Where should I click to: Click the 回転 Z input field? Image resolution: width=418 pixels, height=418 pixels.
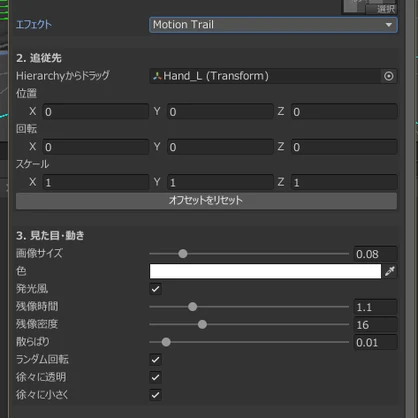click(344, 147)
